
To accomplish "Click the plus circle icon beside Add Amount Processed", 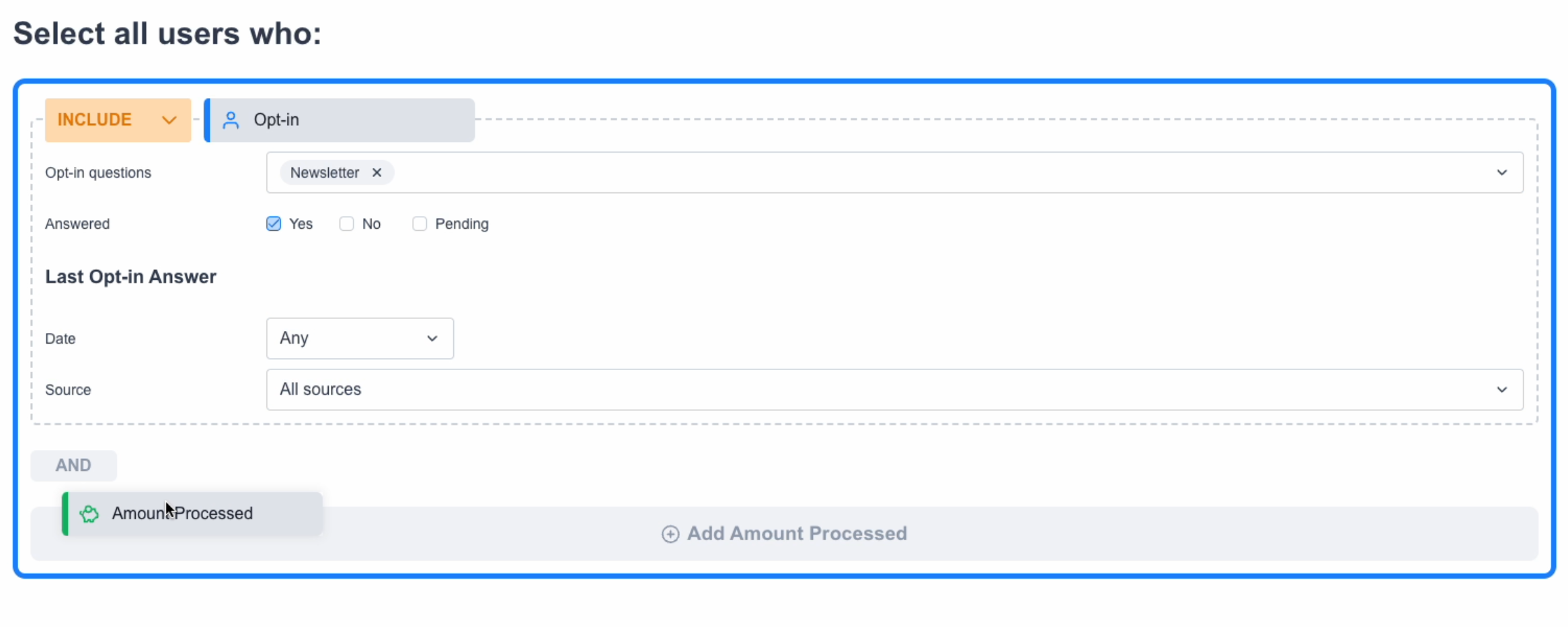I will tap(670, 534).
